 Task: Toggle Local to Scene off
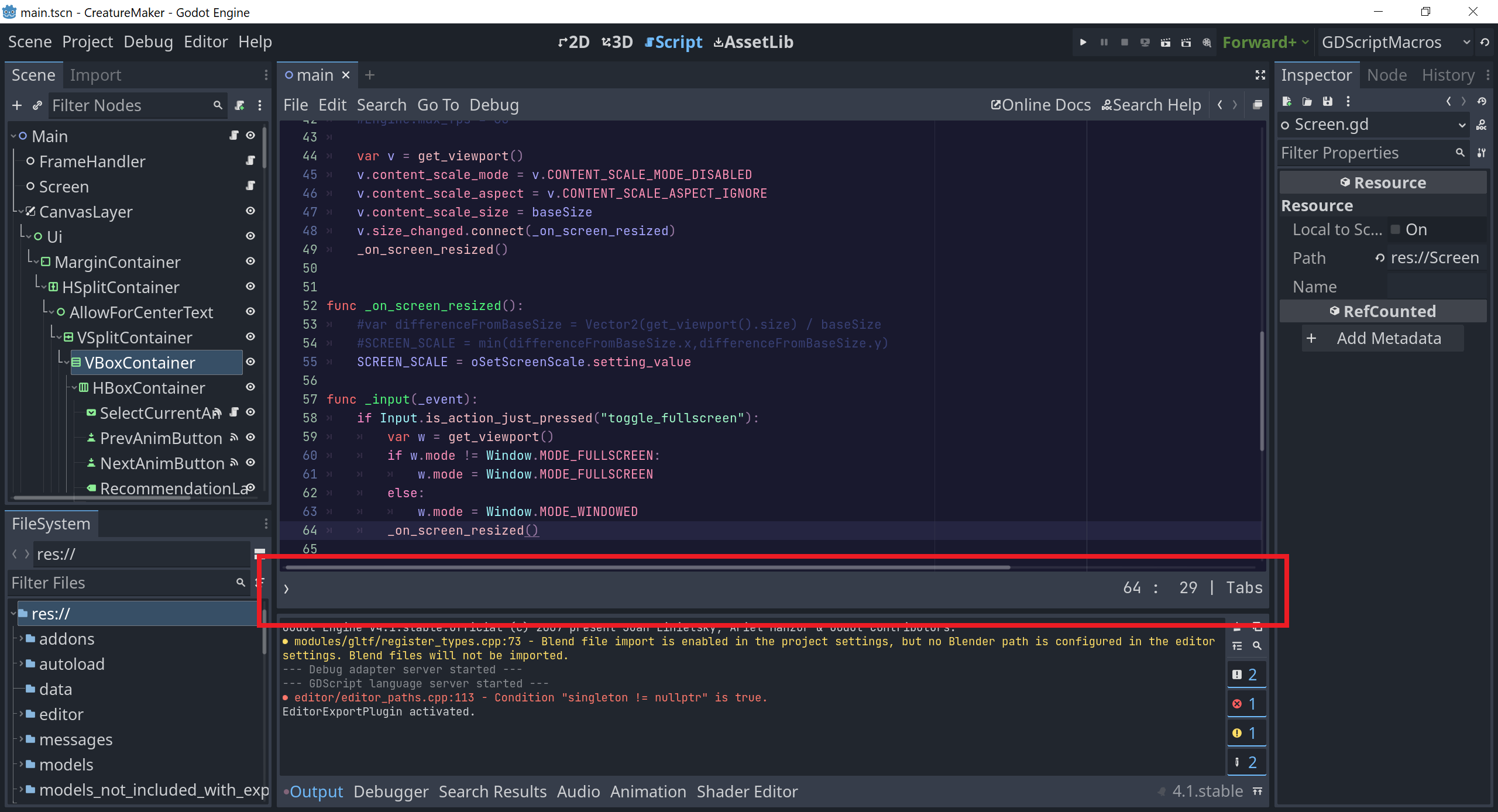point(1394,229)
